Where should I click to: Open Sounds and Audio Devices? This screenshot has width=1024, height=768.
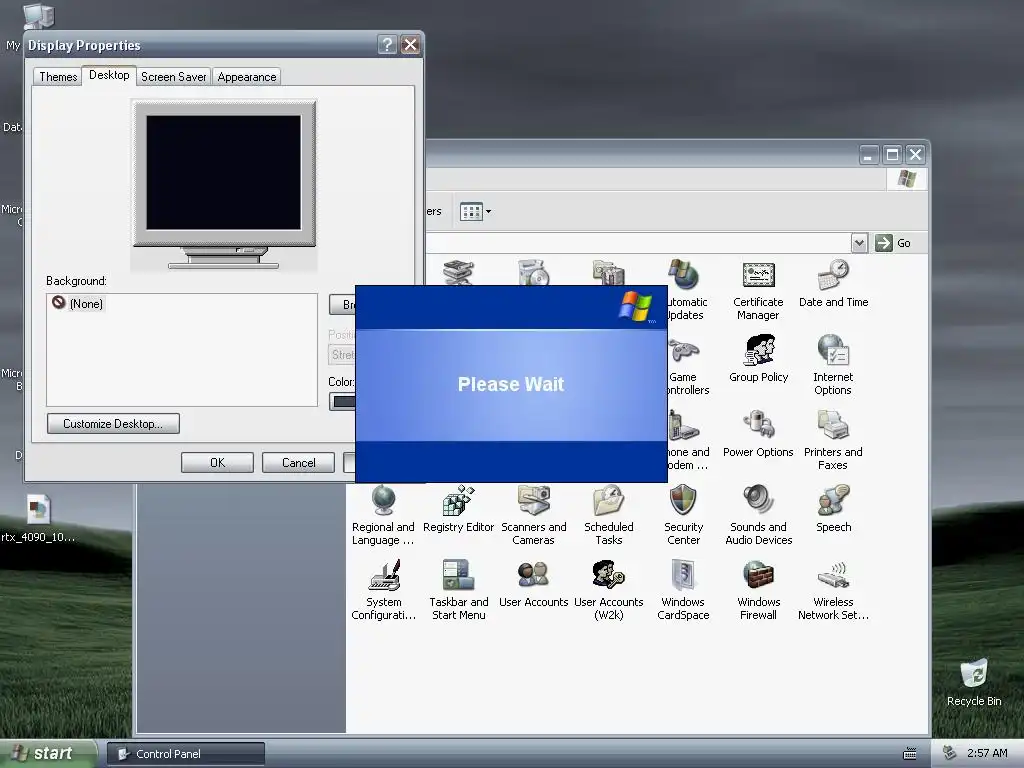[758, 516]
